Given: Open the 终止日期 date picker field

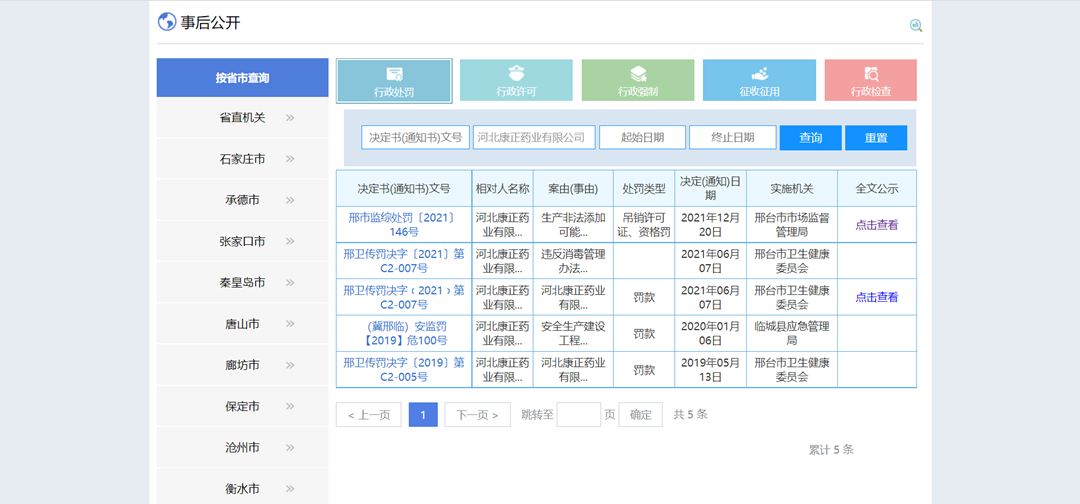Looking at the screenshot, I should click(x=733, y=138).
